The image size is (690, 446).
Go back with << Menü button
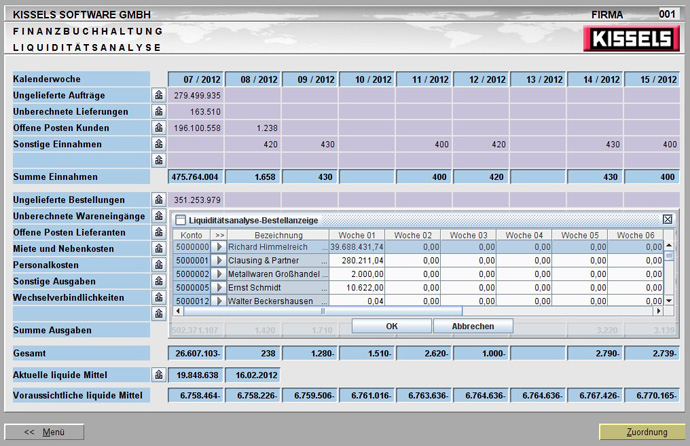(44, 431)
